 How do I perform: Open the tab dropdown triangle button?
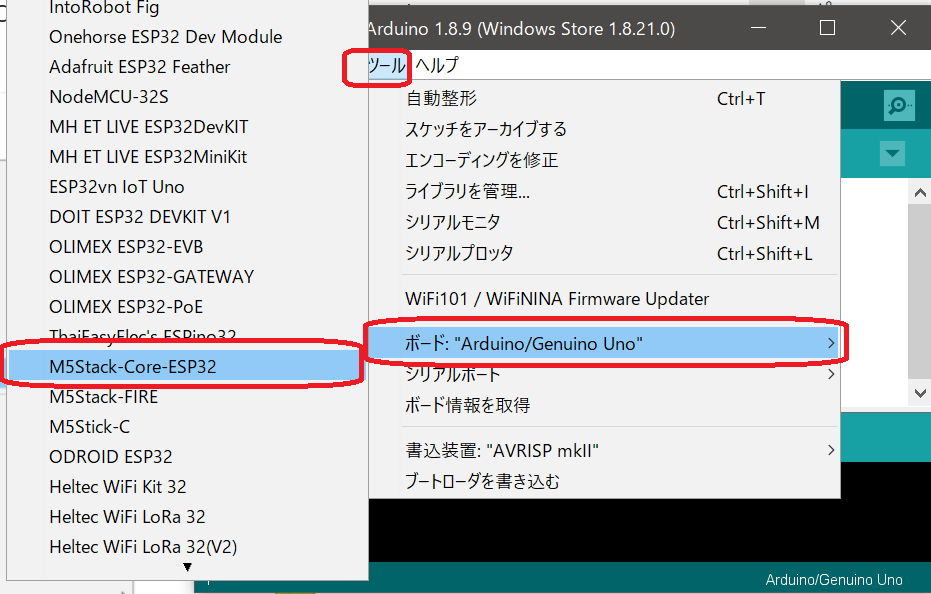pos(892,154)
